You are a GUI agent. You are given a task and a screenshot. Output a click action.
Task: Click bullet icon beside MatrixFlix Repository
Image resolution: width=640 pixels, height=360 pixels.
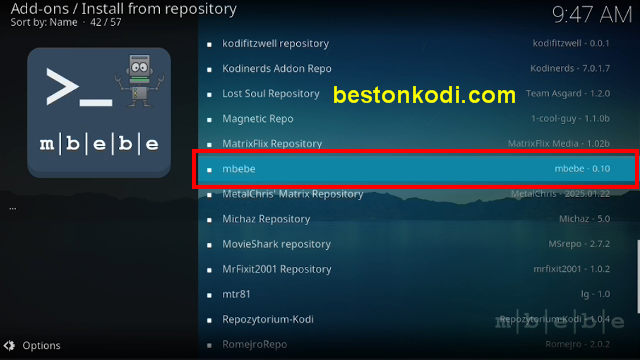click(209, 145)
